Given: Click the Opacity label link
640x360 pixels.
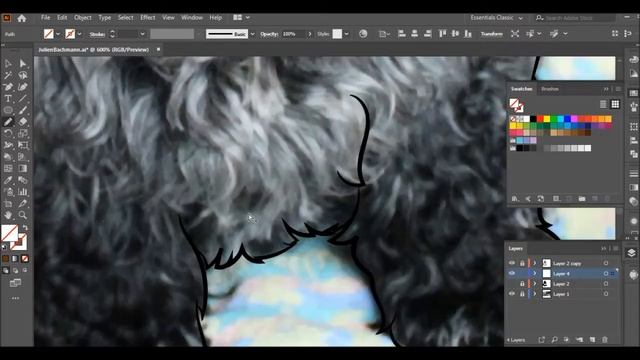Looking at the screenshot, I should click(x=269, y=34).
